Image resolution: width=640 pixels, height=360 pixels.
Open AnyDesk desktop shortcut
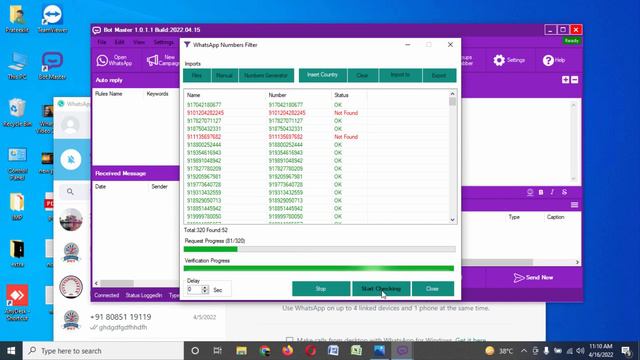tap(17, 303)
